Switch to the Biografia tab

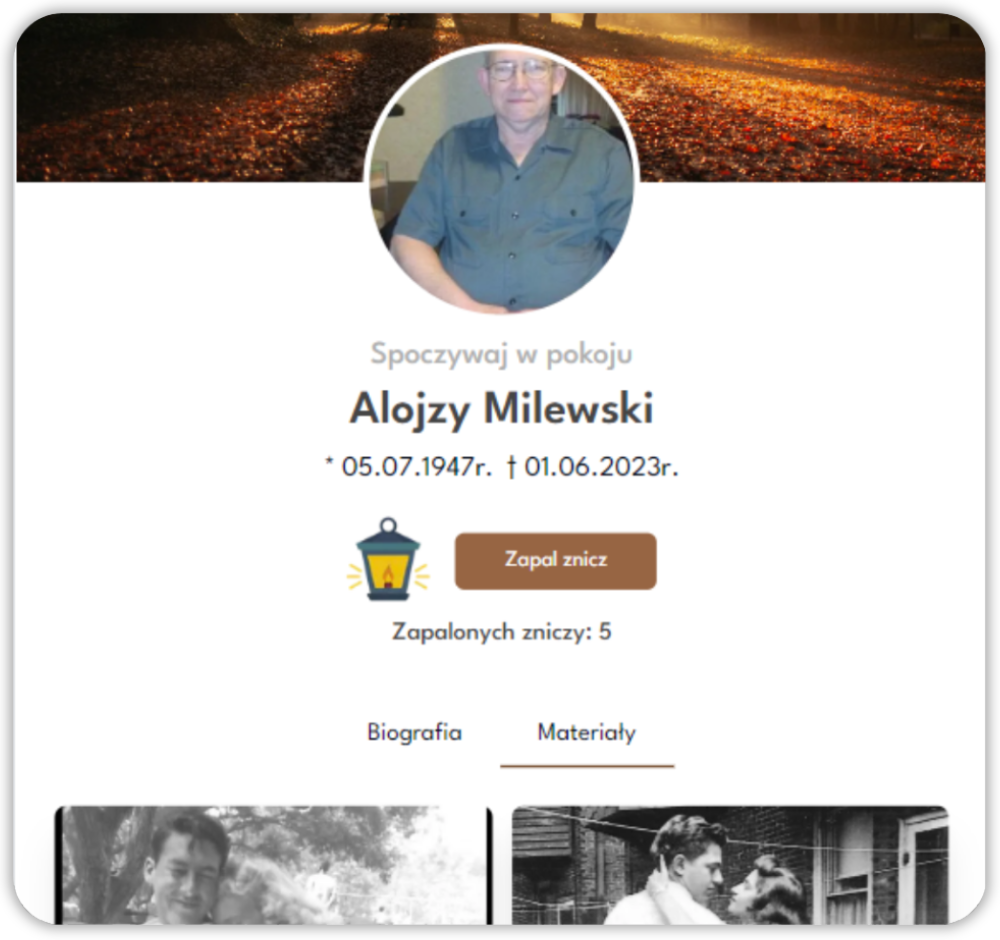[x=415, y=732]
